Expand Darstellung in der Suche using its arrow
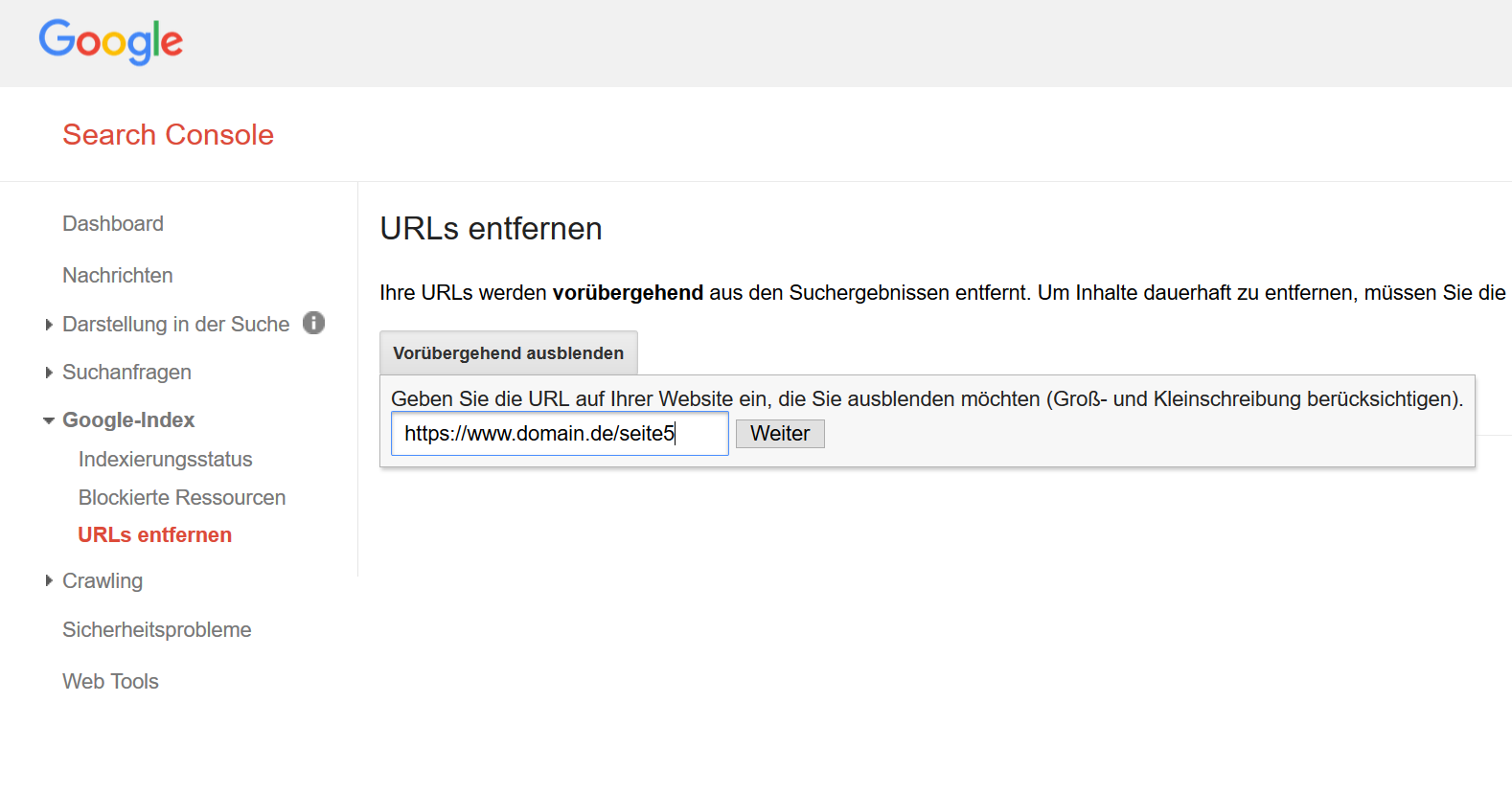Screen dimensions: 1512x793 click(49, 325)
